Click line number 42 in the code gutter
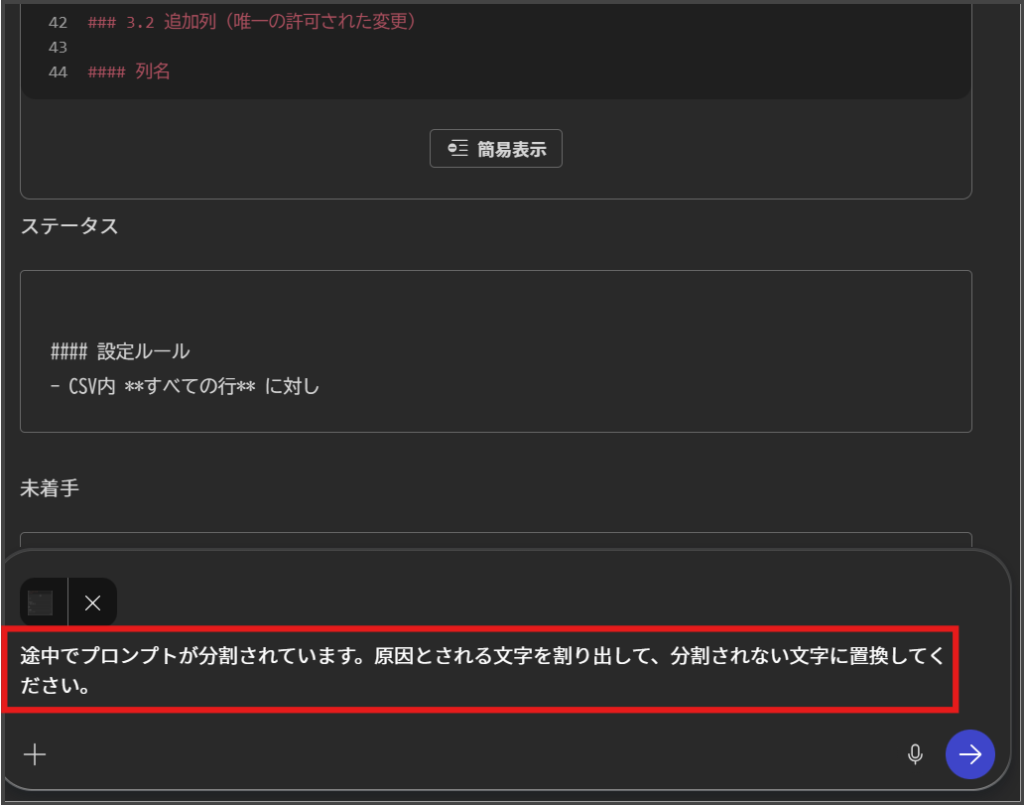This screenshot has height=805, width=1024. (x=57, y=21)
